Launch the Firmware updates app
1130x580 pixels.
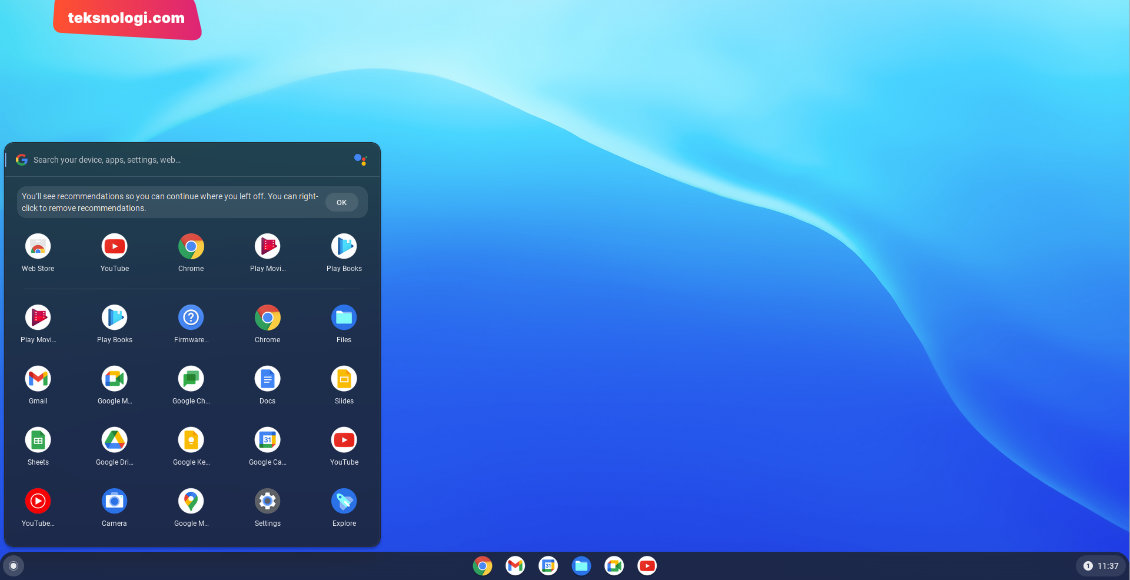click(x=191, y=318)
